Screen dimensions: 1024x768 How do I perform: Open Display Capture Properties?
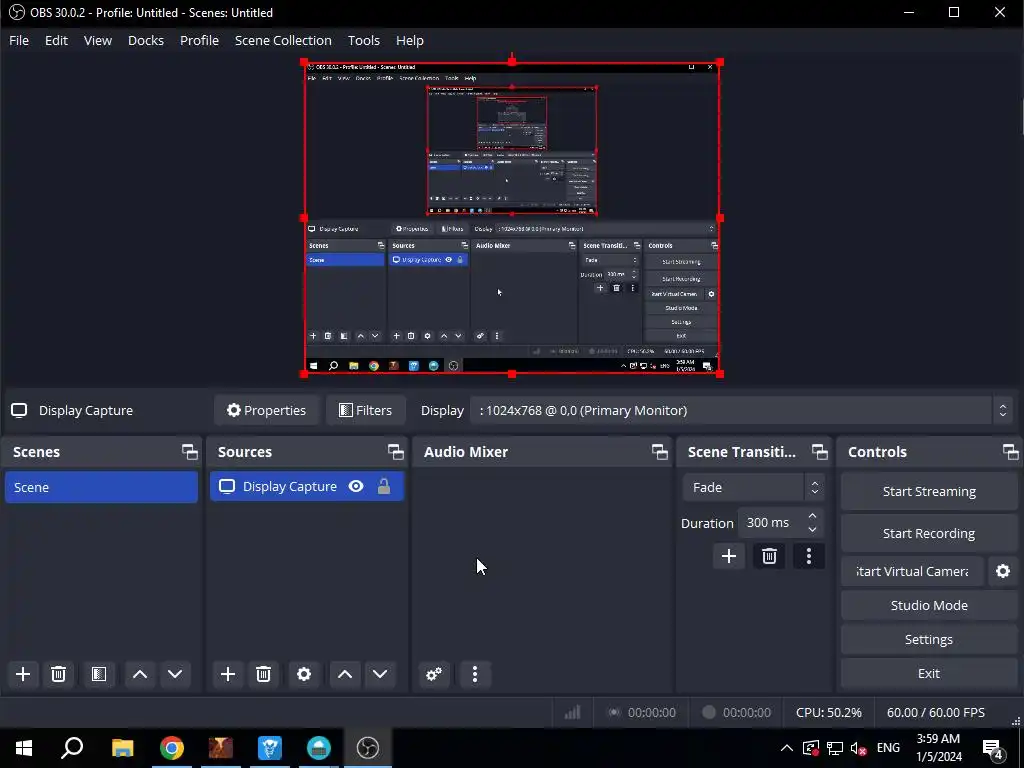(x=266, y=411)
